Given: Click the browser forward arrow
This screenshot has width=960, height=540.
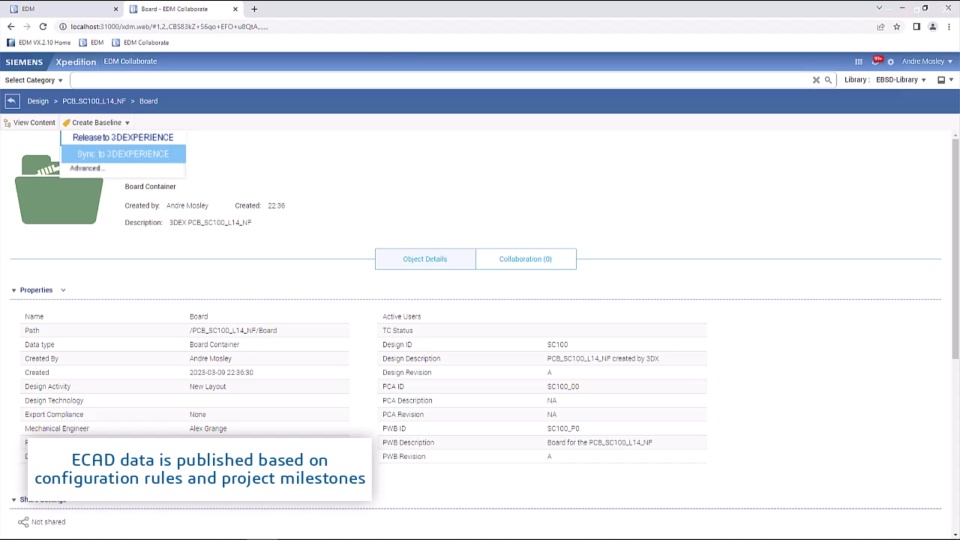Looking at the screenshot, I should (x=27, y=26).
